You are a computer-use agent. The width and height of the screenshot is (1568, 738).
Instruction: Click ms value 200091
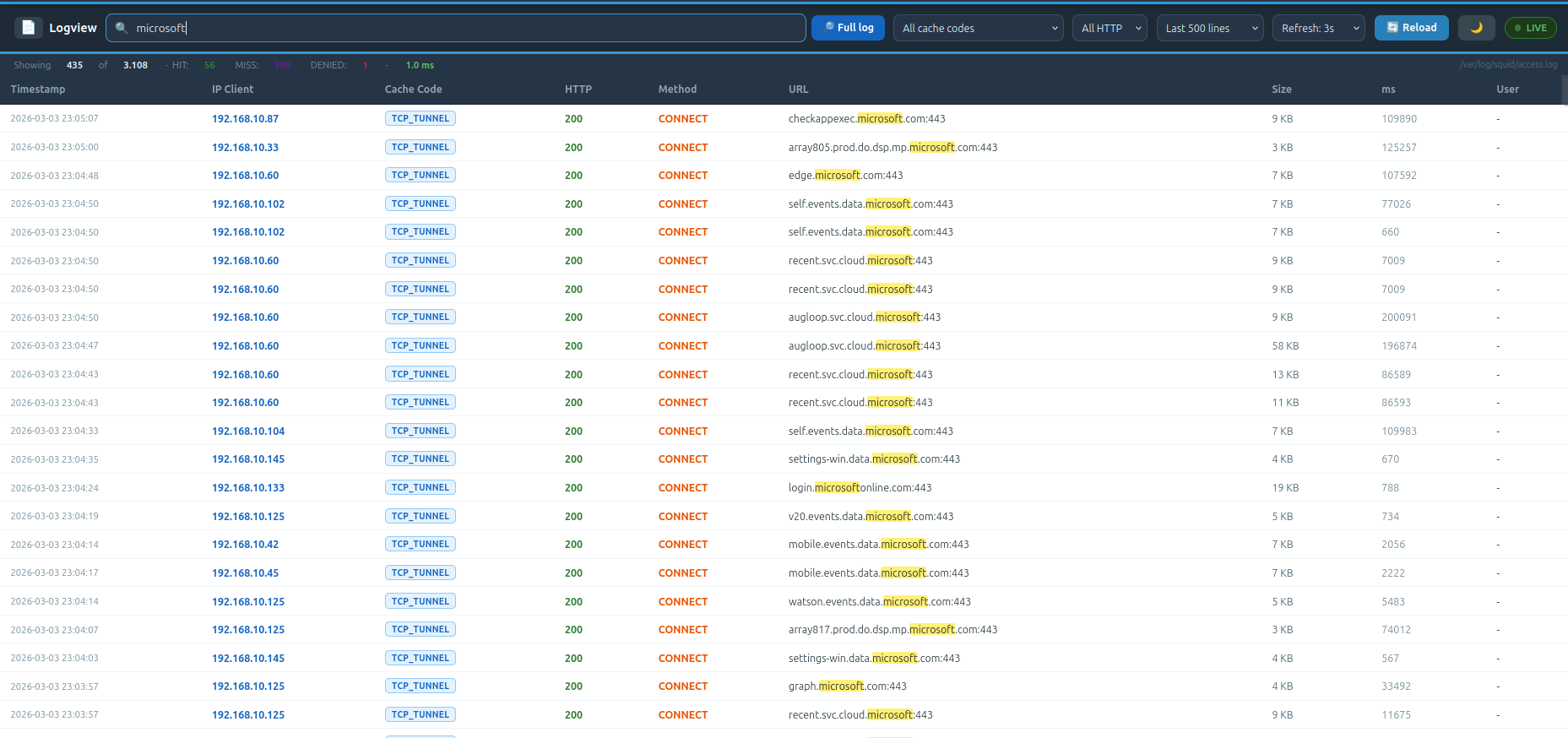pyautogui.click(x=1398, y=317)
